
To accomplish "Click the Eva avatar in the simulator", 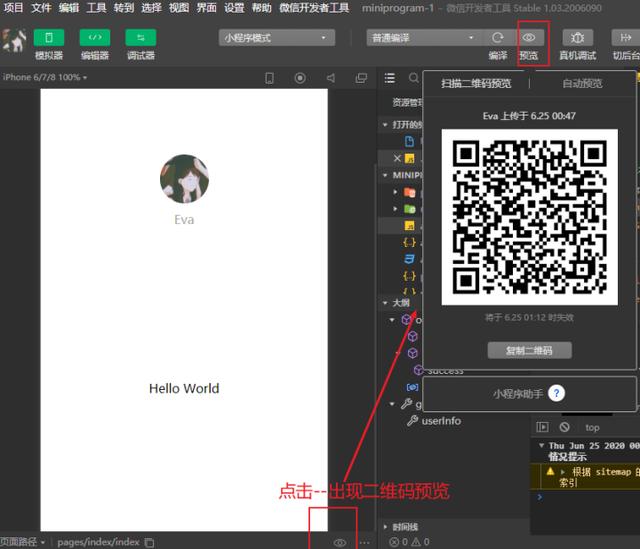I will coord(184,178).
